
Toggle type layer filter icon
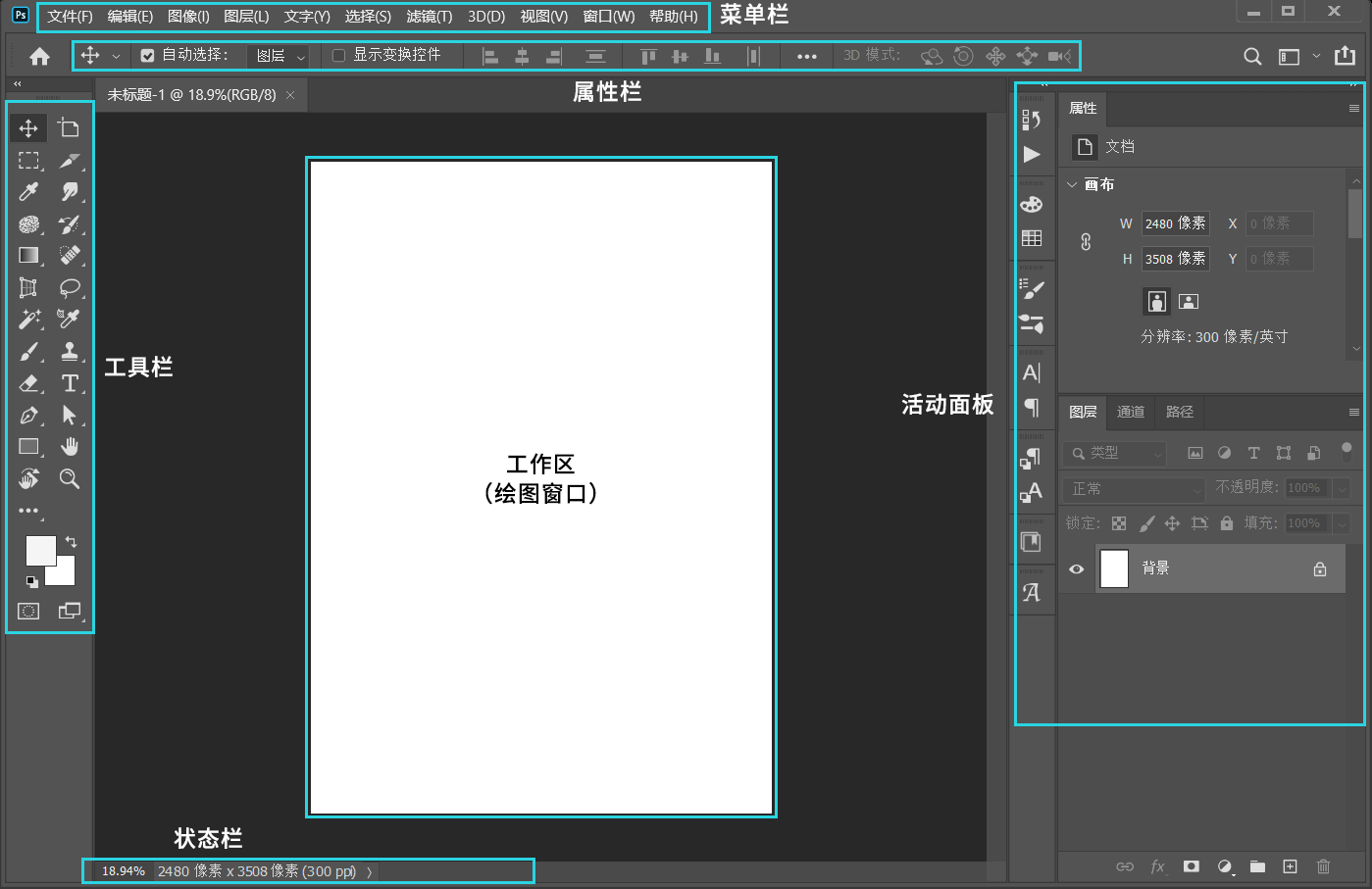click(x=1253, y=453)
